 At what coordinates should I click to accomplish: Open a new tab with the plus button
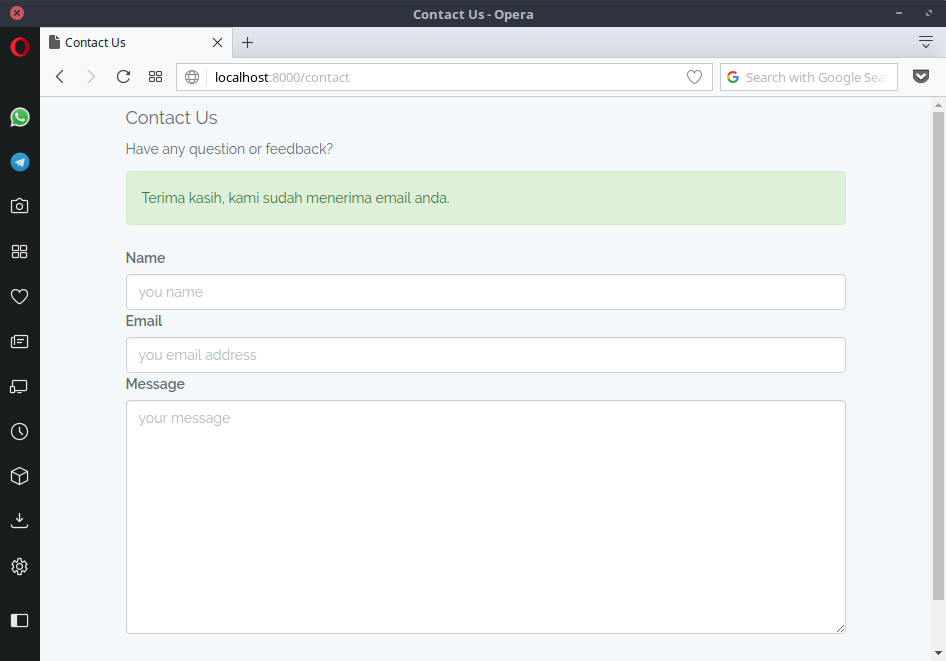(248, 43)
